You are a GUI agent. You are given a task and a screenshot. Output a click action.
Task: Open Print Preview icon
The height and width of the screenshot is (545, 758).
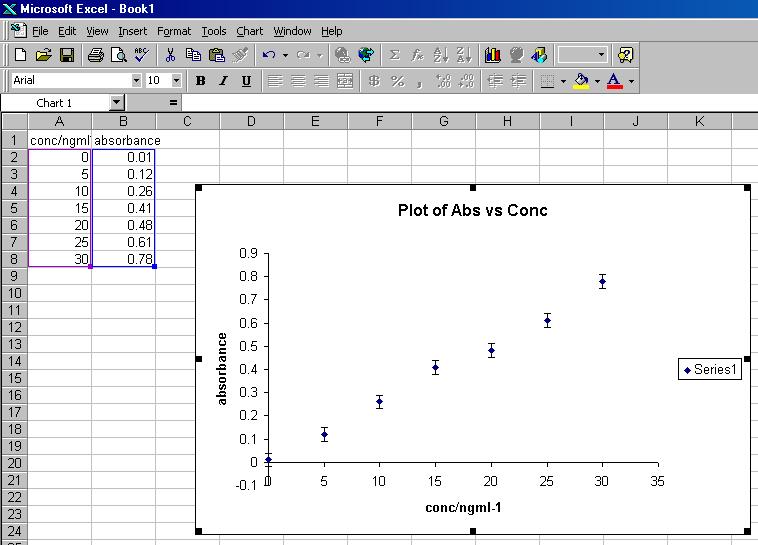click(118, 55)
